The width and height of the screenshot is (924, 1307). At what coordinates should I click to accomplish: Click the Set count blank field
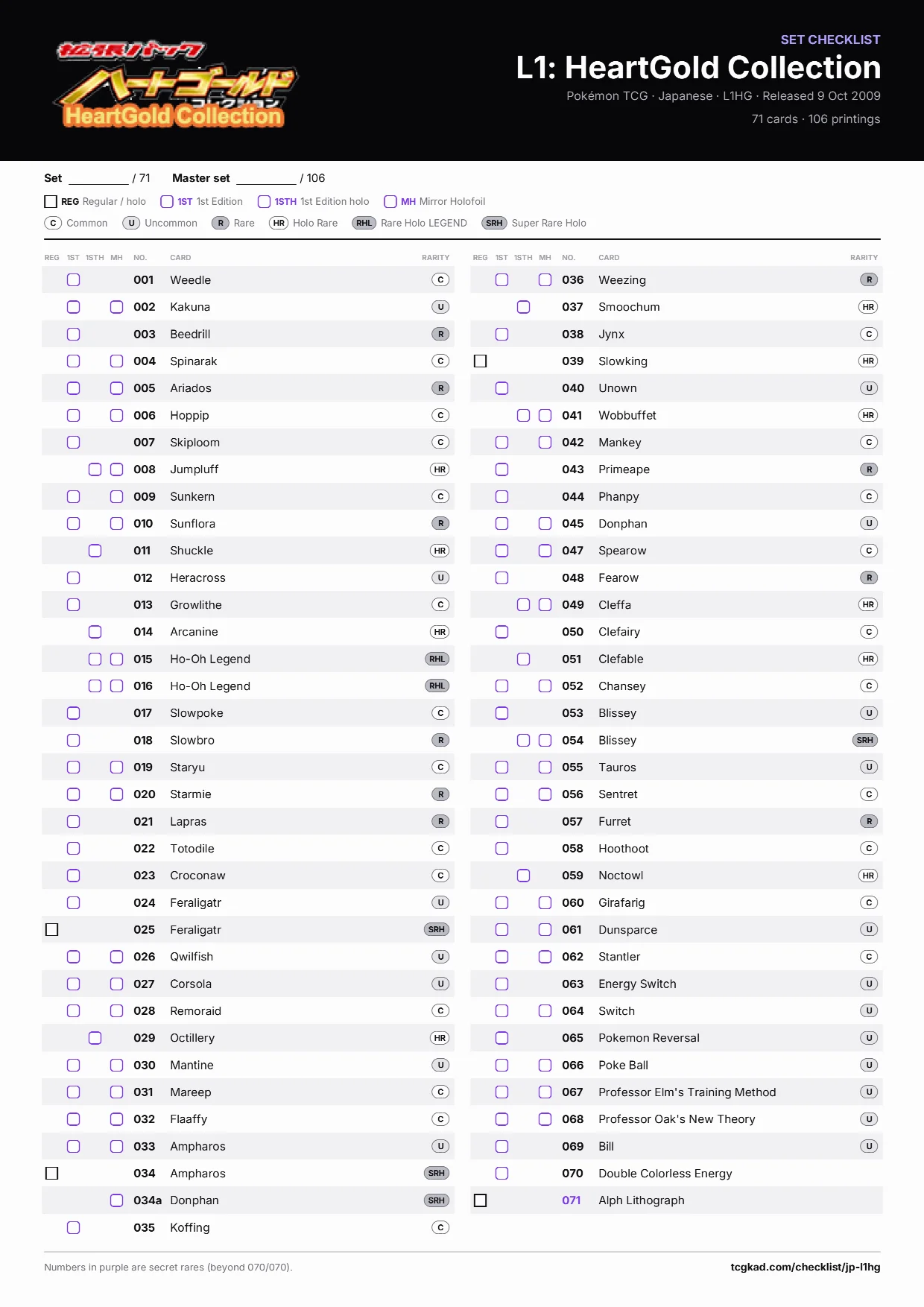pyautogui.click(x=98, y=178)
